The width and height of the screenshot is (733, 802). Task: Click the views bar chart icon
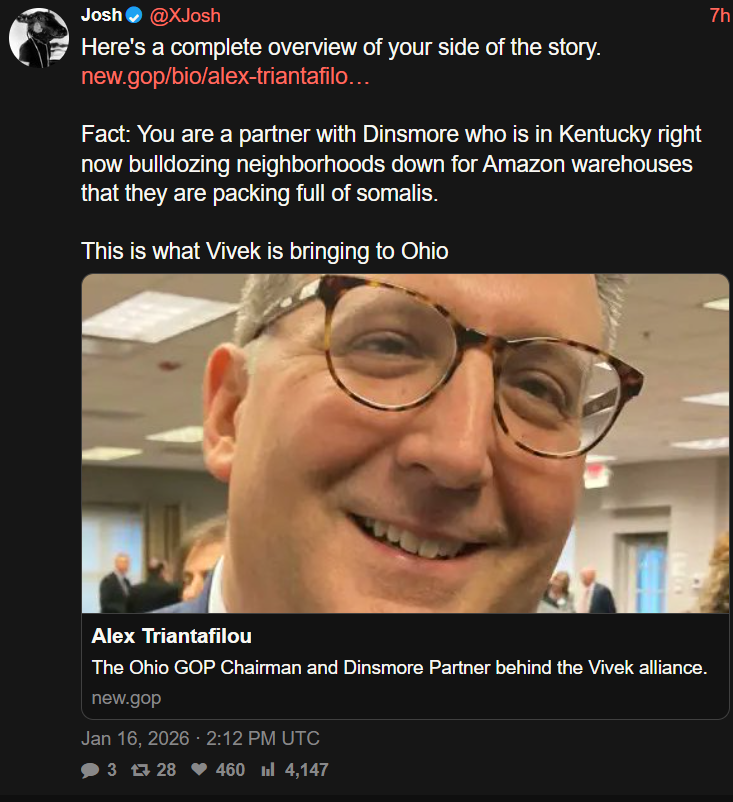[x=268, y=769]
